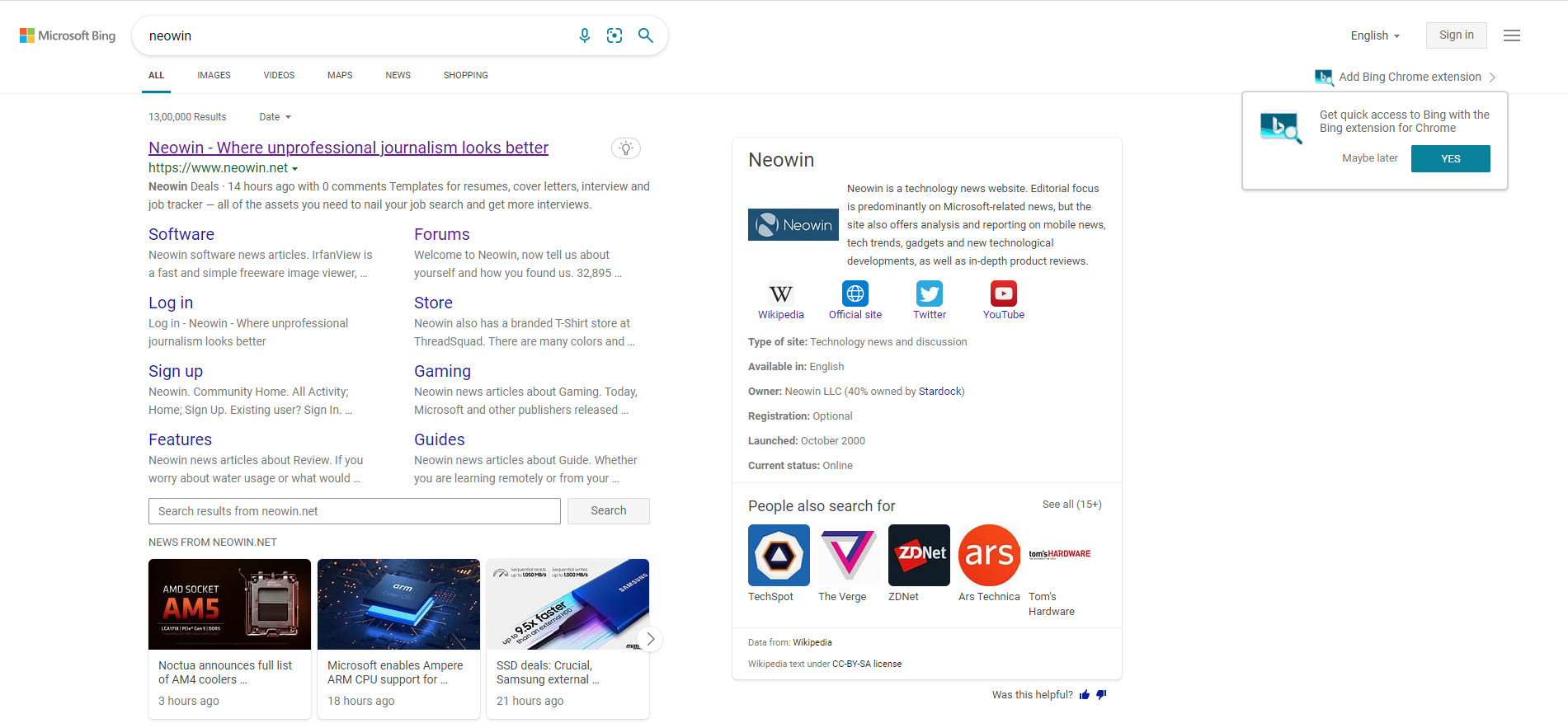1568x728 pixels.
Task: Switch to the ALL tab
Action: point(157,75)
